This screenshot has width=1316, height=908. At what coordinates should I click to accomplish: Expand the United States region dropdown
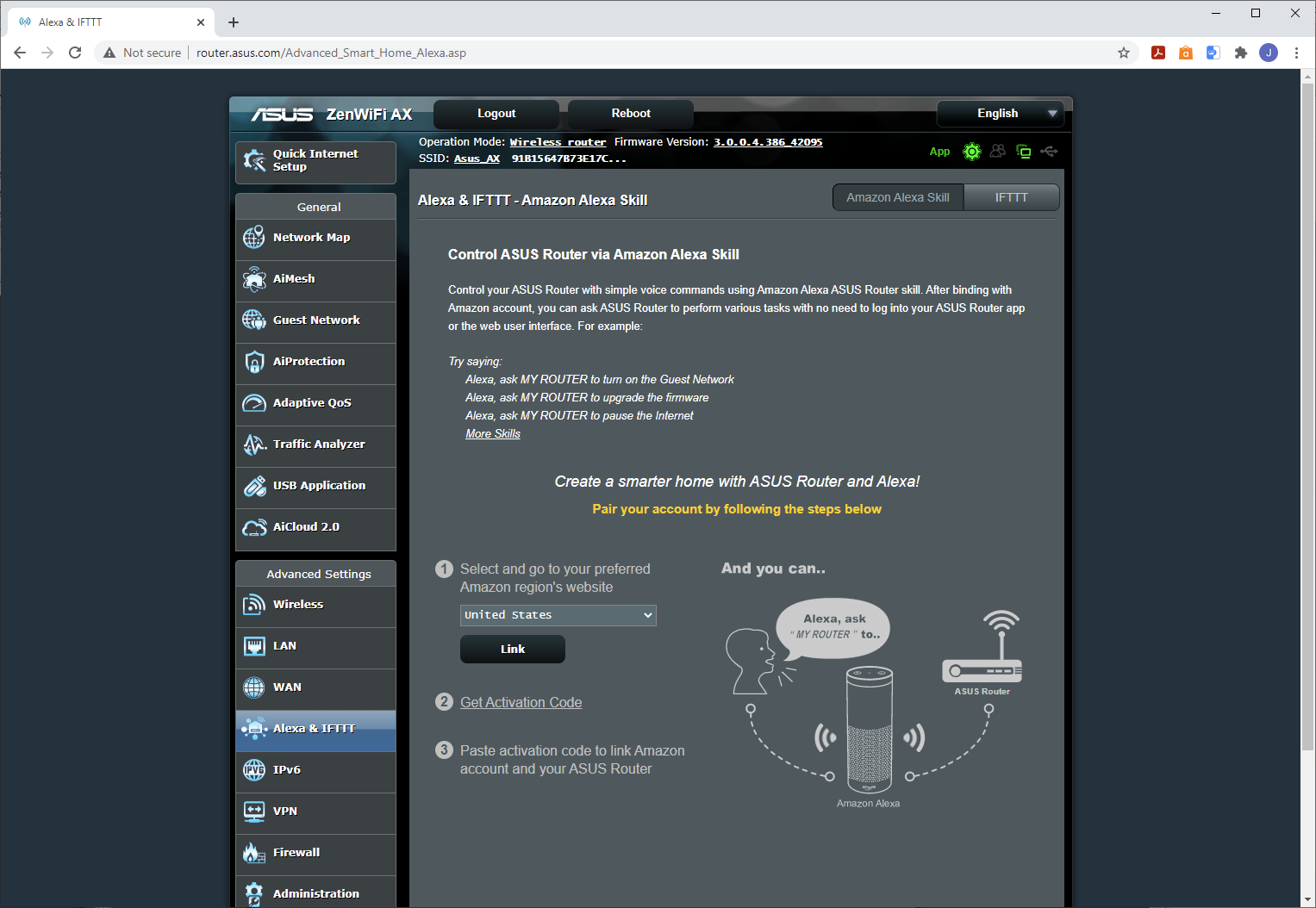point(558,615)
